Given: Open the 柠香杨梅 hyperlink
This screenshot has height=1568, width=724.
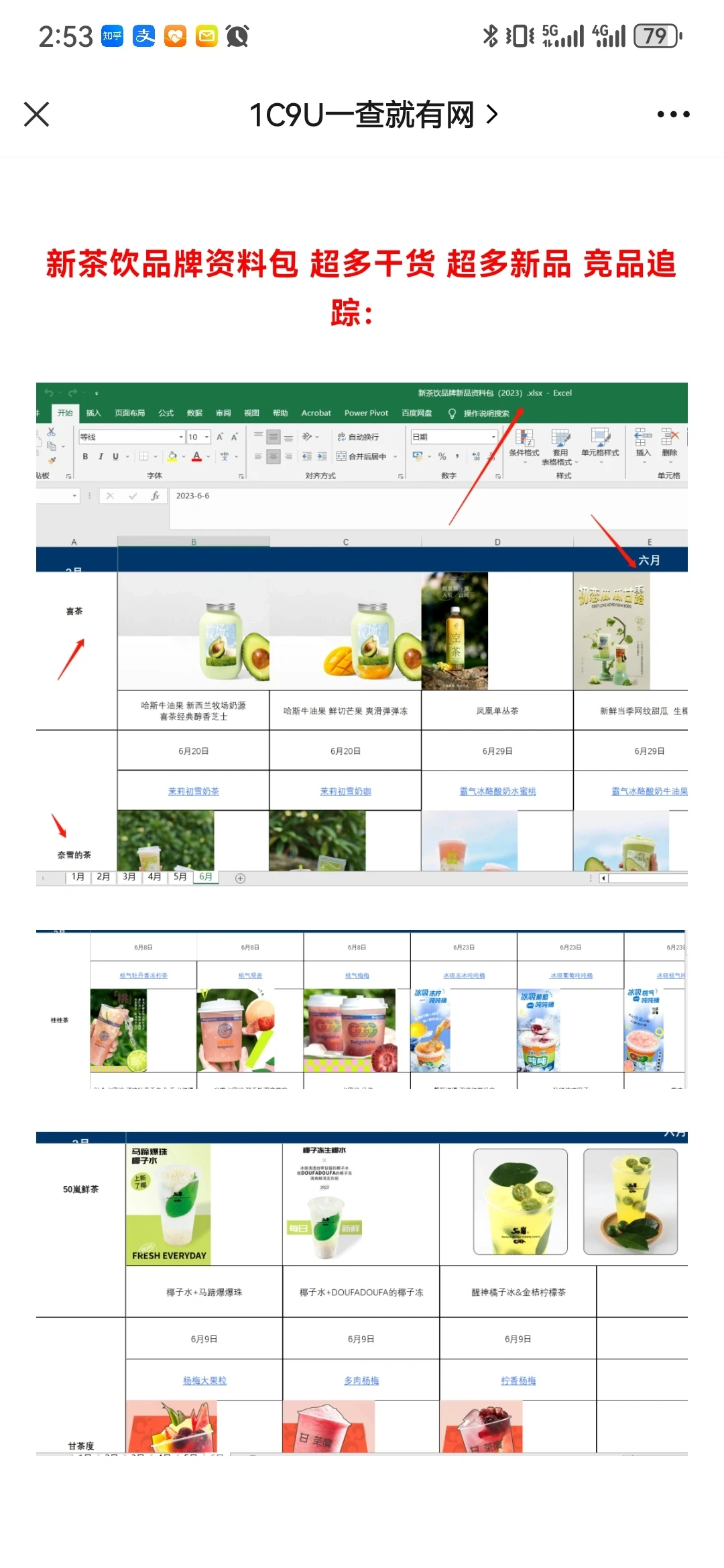Looking at the screenshot, I should click(x=518, y=1380).
